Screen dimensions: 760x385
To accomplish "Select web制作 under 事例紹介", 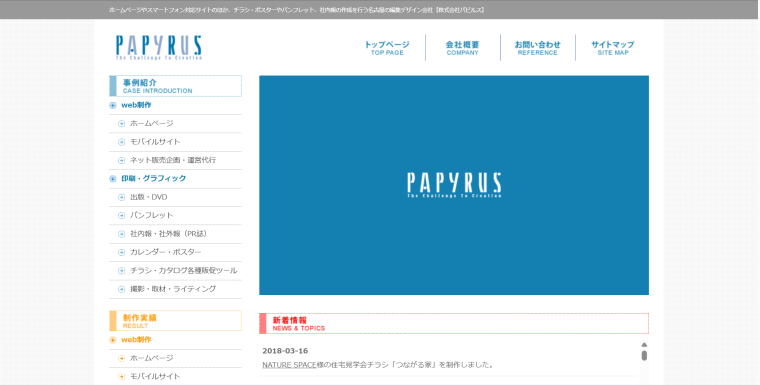I will [136, 105].
